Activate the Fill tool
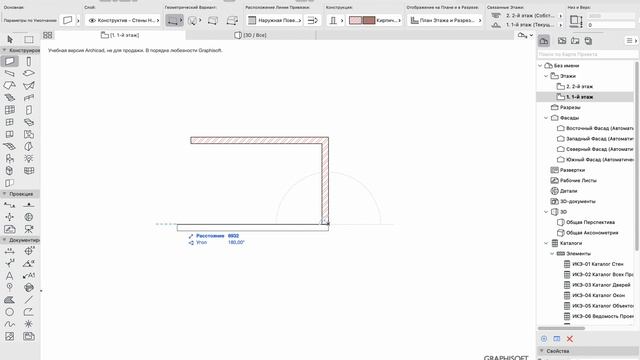Screen dimensions: 640x360 [10, 300]
